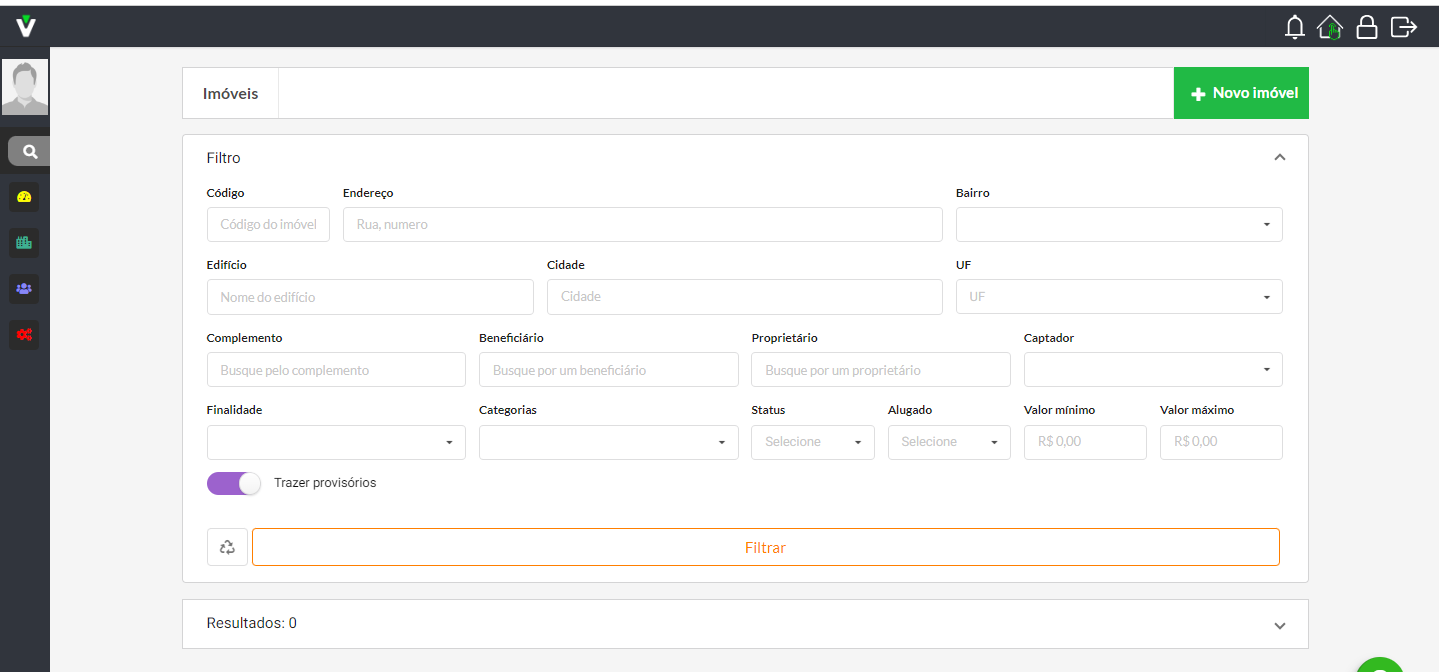
Task: Open the Alugado Selecione dropdown
Action: pyautogui.click(x=949, y=442)
